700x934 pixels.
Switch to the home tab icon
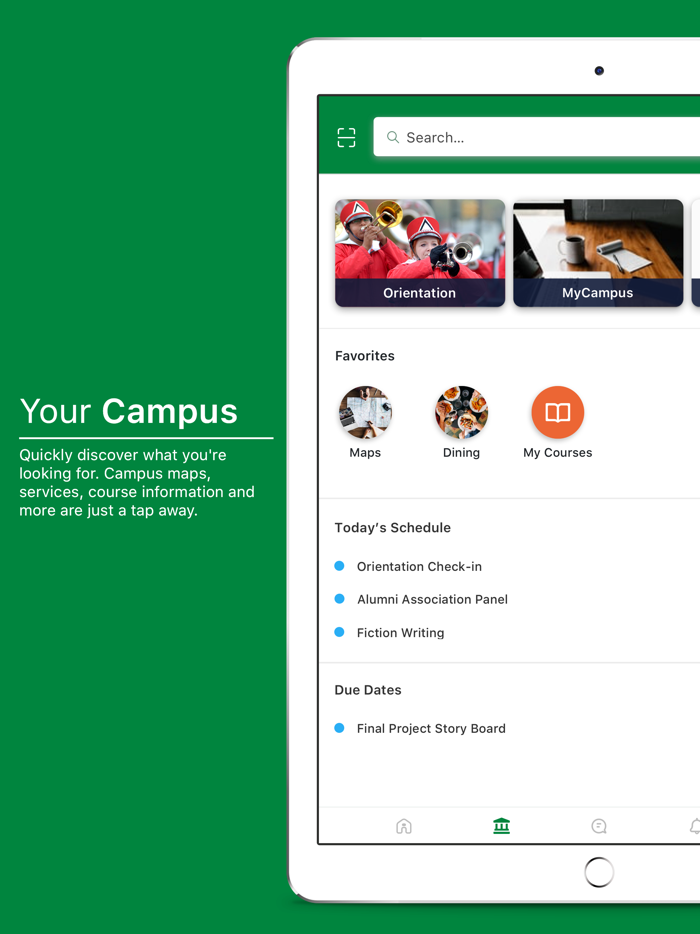(404, 826)
